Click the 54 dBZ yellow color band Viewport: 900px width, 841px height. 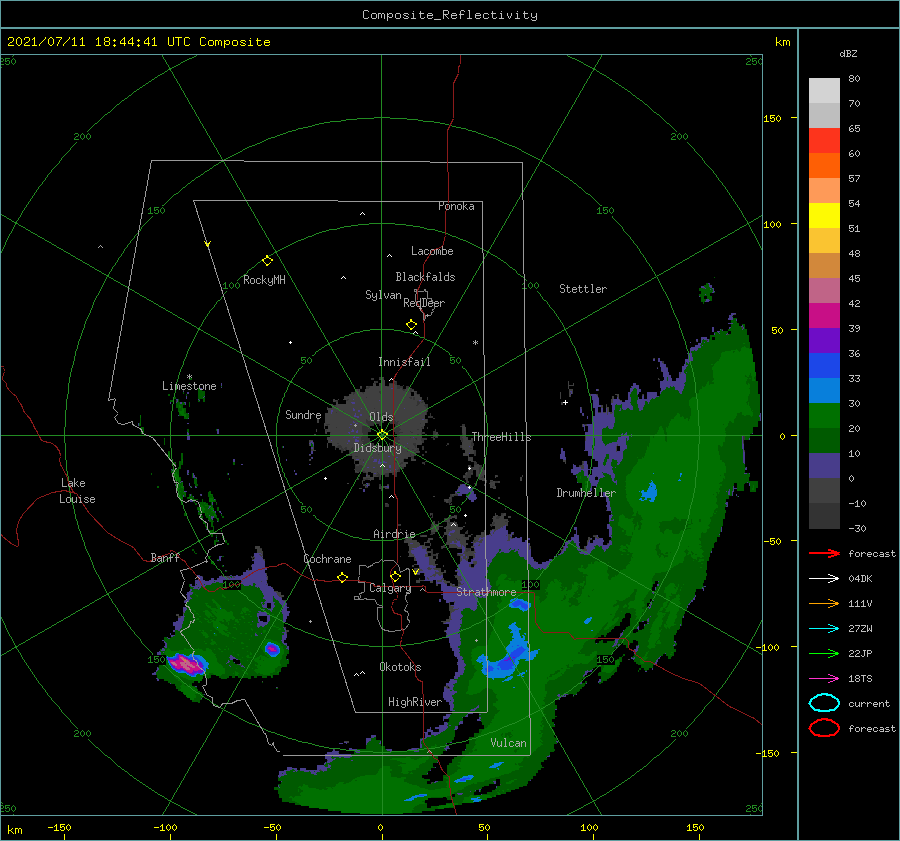[824, 215]
